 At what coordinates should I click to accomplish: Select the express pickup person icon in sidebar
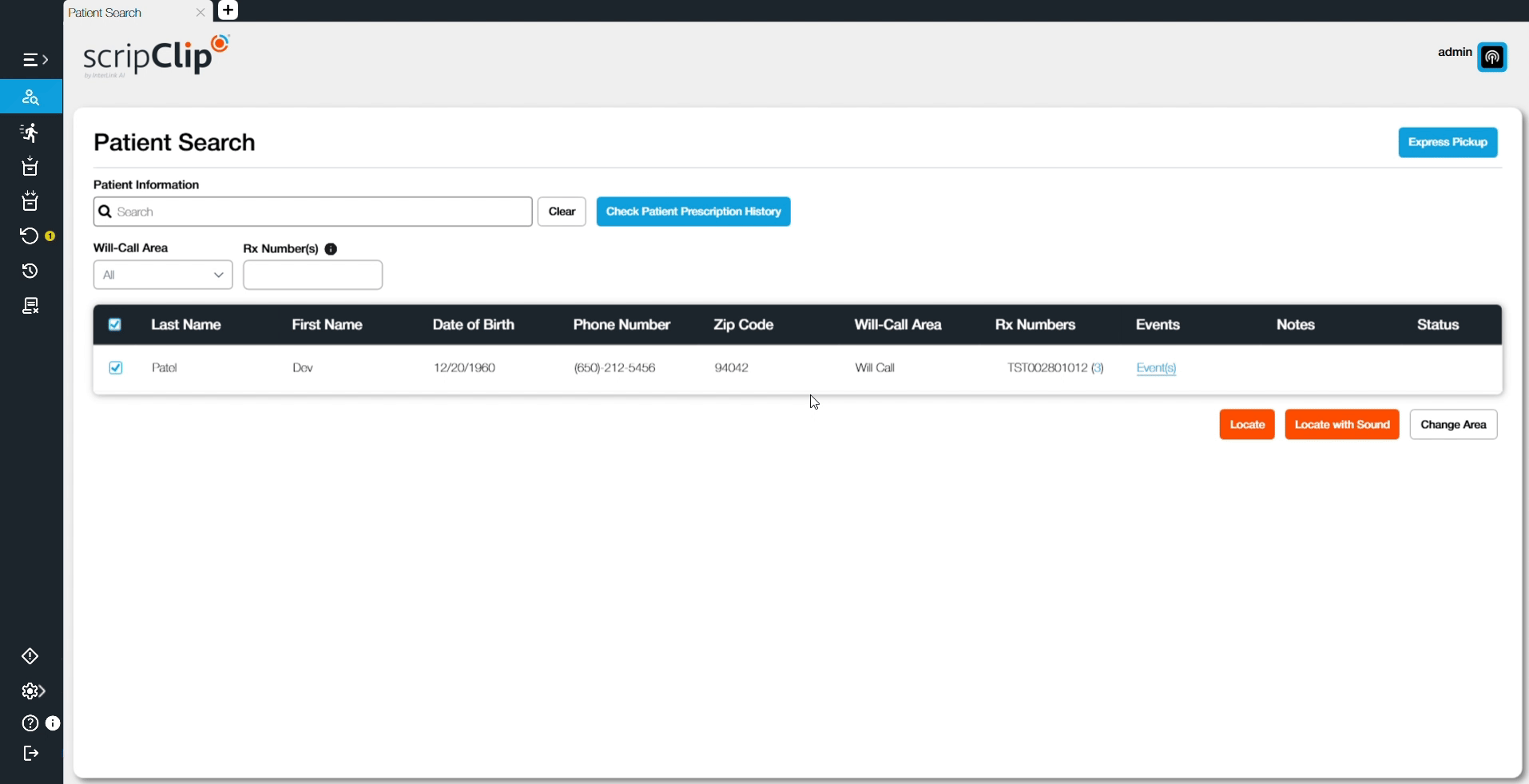pos(30,133)
